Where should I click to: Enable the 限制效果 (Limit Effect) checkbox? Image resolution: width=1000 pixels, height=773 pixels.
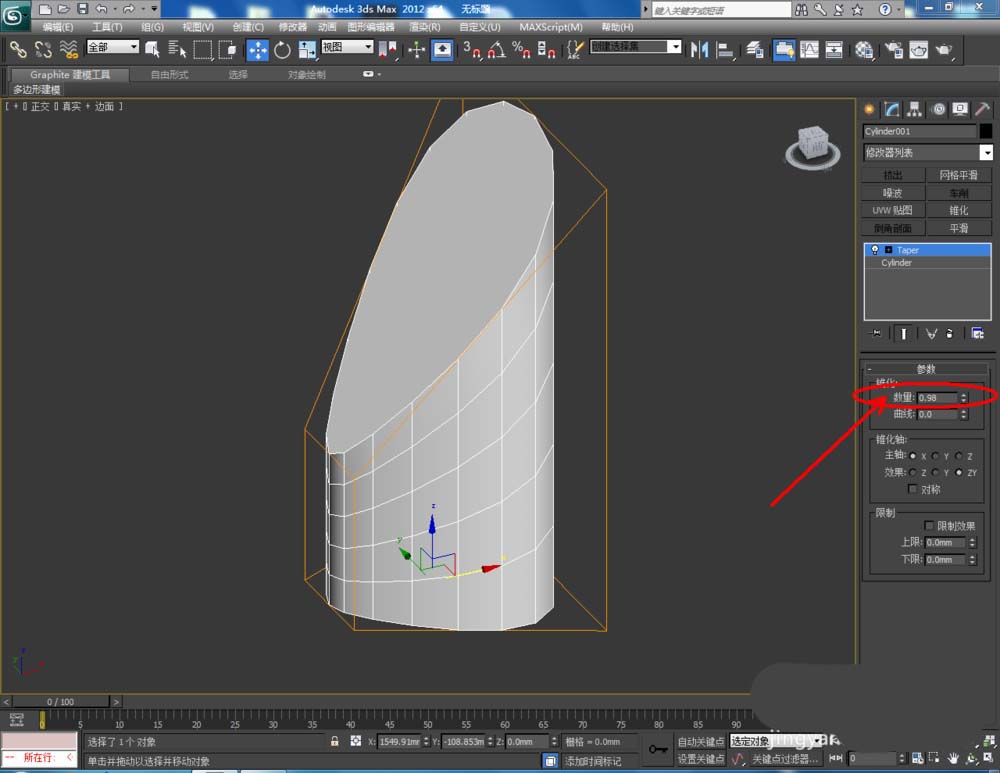pyautogui.click(x=929, y=525)
